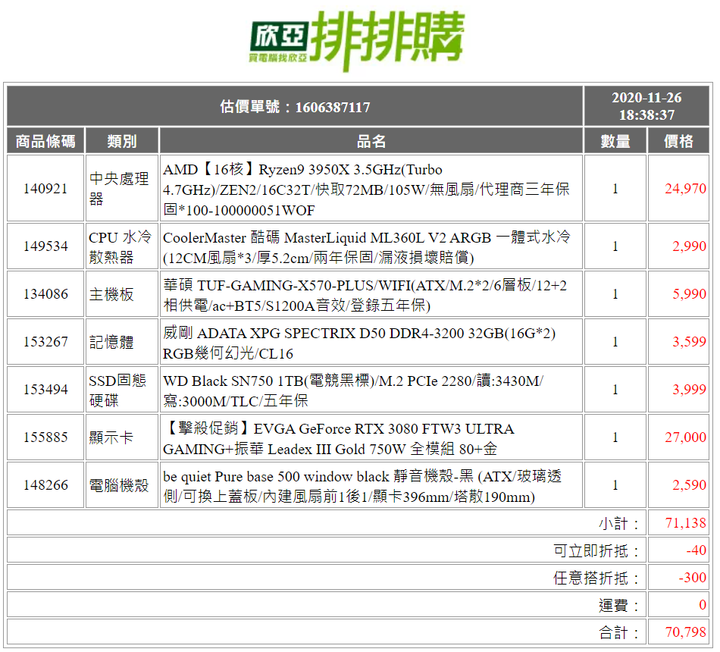This screenshot has height=652, width=720.
Task: Select barcode 134086
Action: click(45, 294)
